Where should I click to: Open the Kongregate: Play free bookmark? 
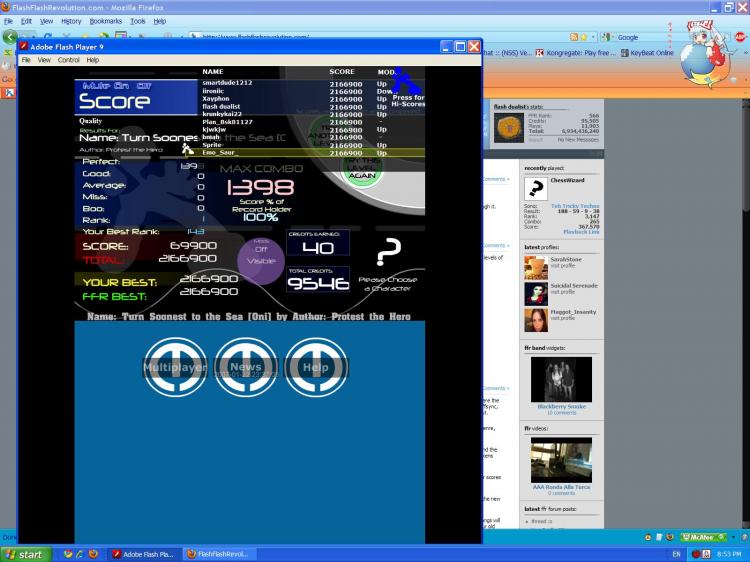click(x=576, y=53)
